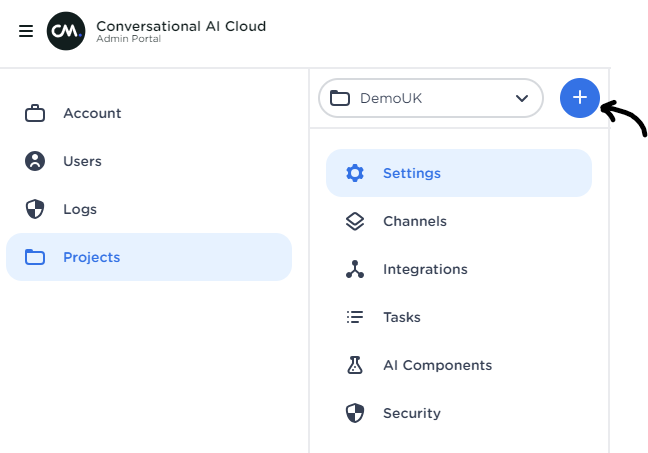
Task: Click the Conversational AI Cloud title
Action: pos(181,26)
